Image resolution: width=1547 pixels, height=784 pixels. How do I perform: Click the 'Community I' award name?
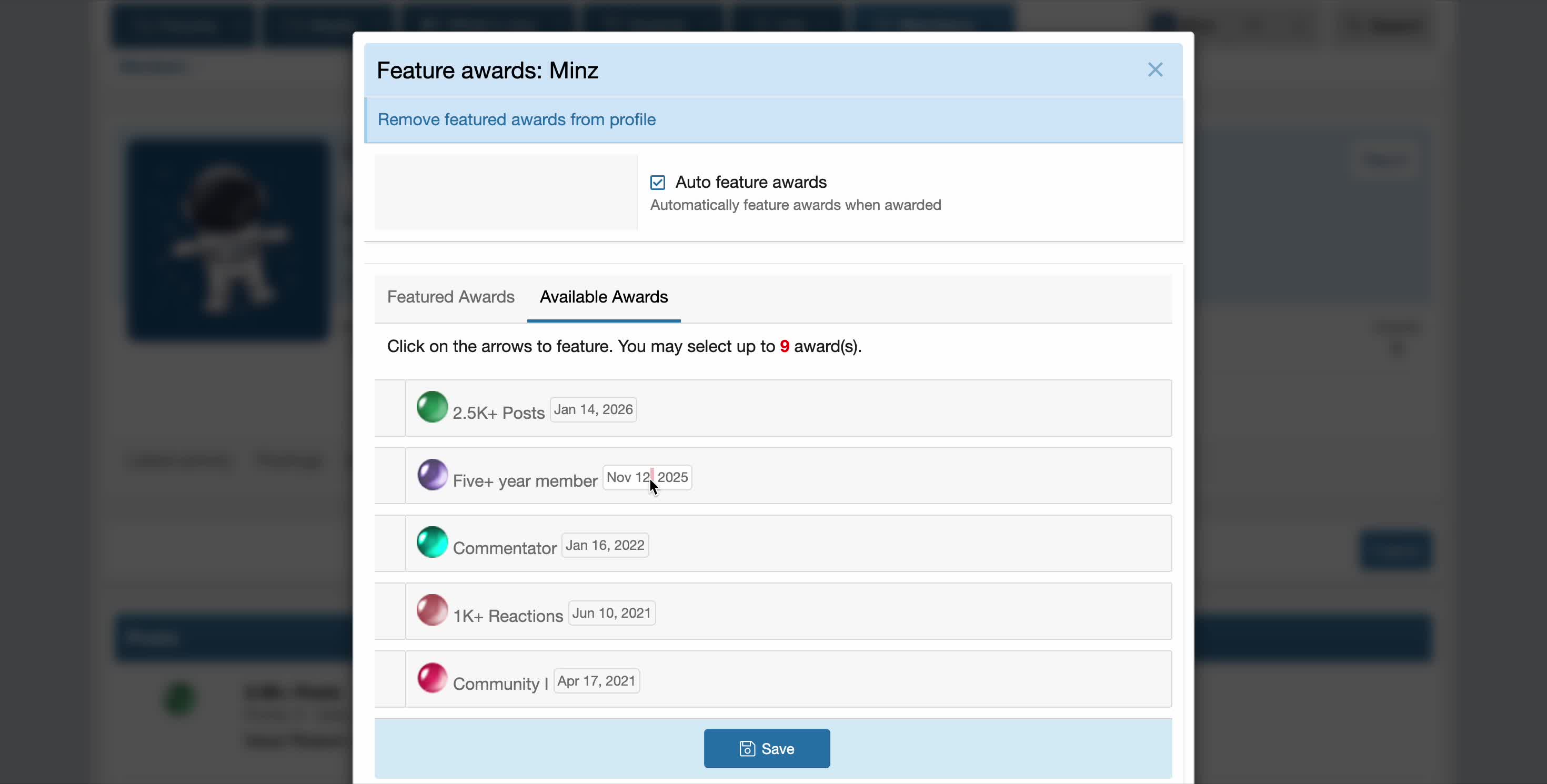tap(500, 684)
